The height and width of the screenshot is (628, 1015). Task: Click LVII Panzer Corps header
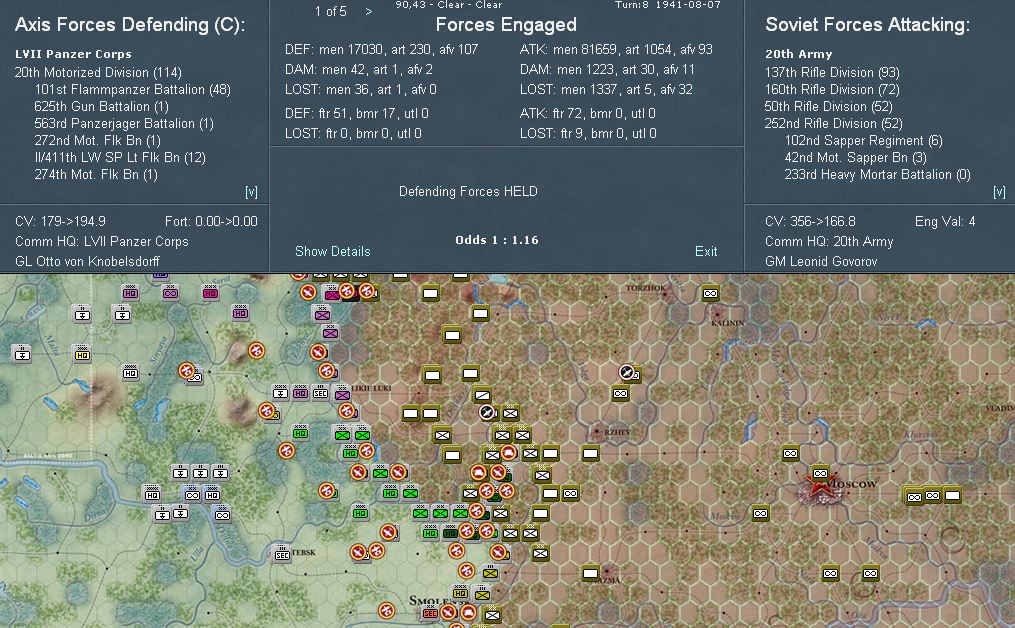pyautogui.click(x=73, y=54)
